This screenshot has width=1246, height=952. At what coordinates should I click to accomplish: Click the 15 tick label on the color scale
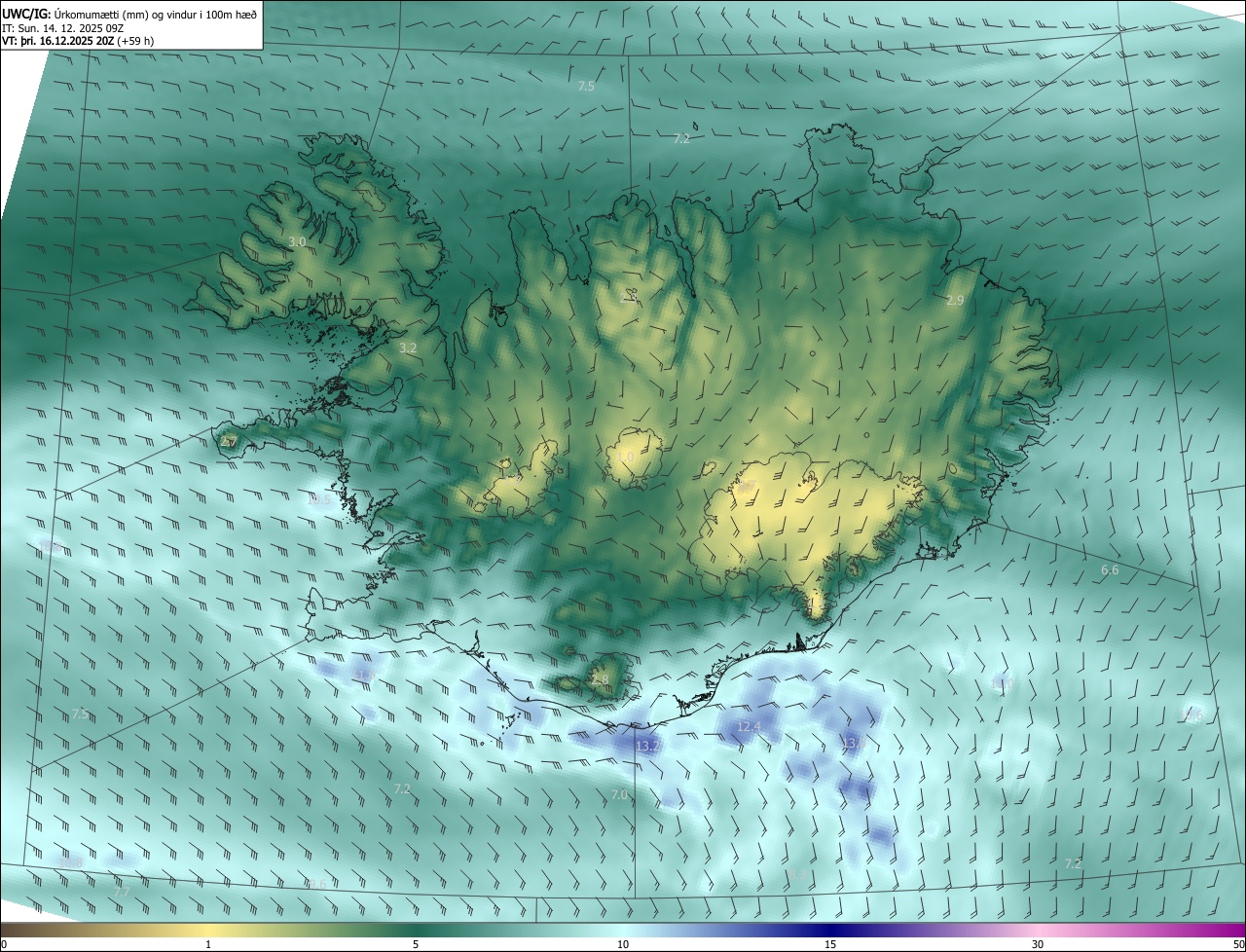click(x=830, y=944)
